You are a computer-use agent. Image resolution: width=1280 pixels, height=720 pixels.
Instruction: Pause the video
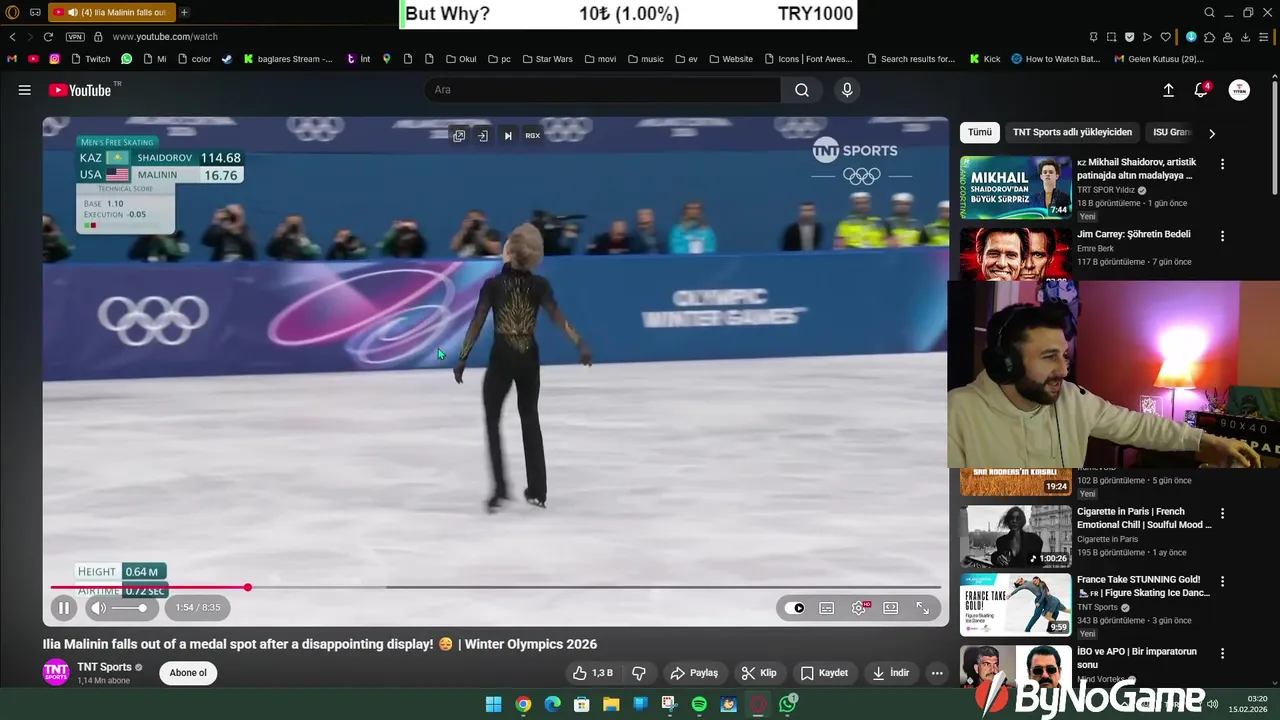(x=63, y=607)
